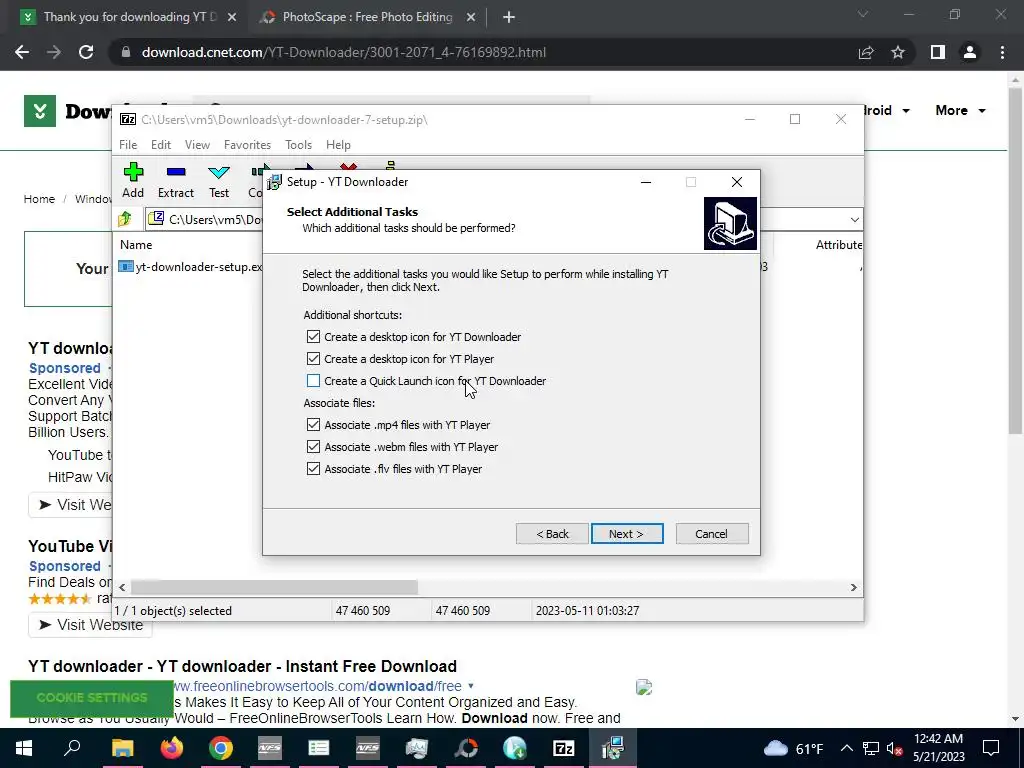The image size is (1024, 768).
Task: Reload the Chrome page
Action: (x=86, y=52)
